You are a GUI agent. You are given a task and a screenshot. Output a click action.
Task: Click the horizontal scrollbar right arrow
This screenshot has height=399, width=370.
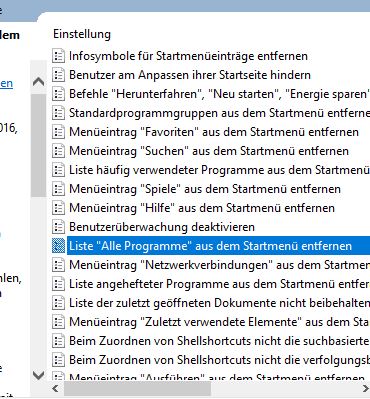365,388
